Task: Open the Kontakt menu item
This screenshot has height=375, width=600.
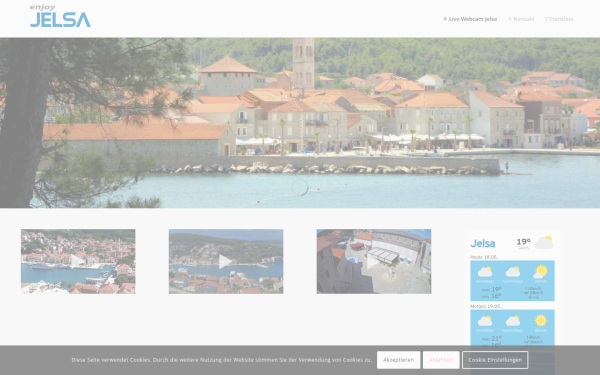Action: pyautogui.click(x=521, y=19)
